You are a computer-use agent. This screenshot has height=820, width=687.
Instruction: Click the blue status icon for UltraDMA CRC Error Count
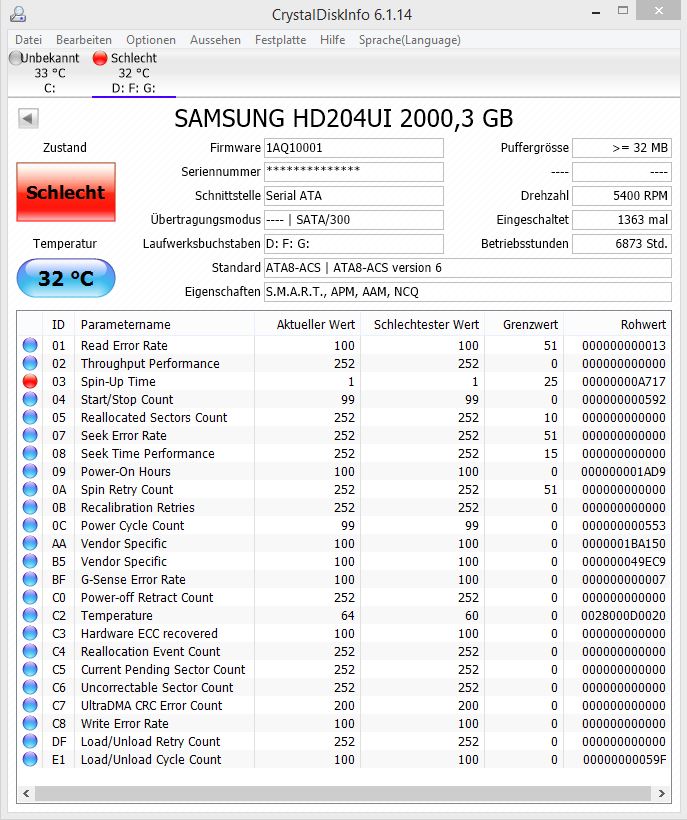point(30,705)
